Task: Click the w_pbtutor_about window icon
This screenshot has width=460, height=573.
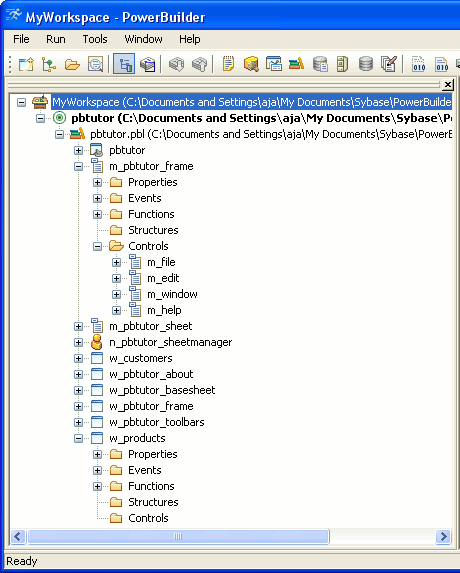Action: click(x=97, y=374)
